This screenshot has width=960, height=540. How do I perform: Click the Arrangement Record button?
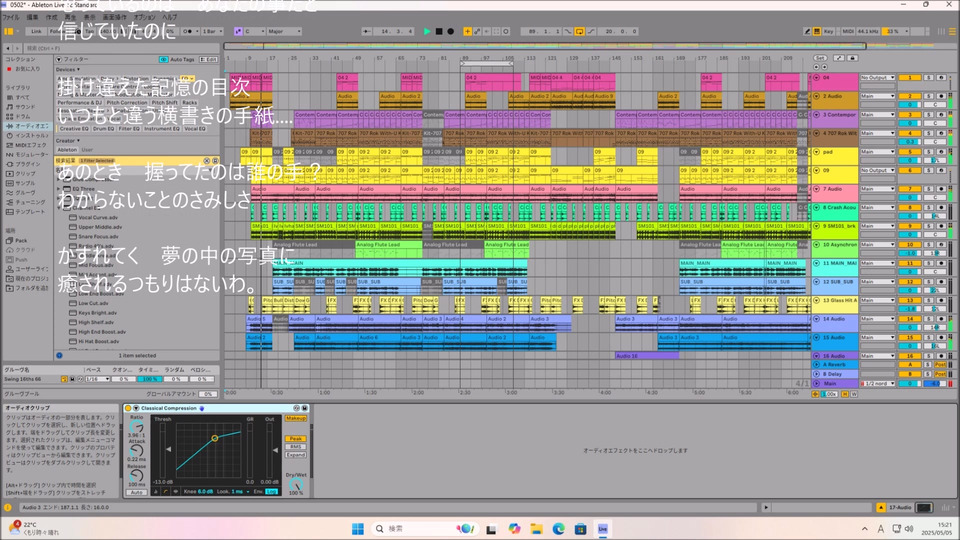click(x=451, y=31)
